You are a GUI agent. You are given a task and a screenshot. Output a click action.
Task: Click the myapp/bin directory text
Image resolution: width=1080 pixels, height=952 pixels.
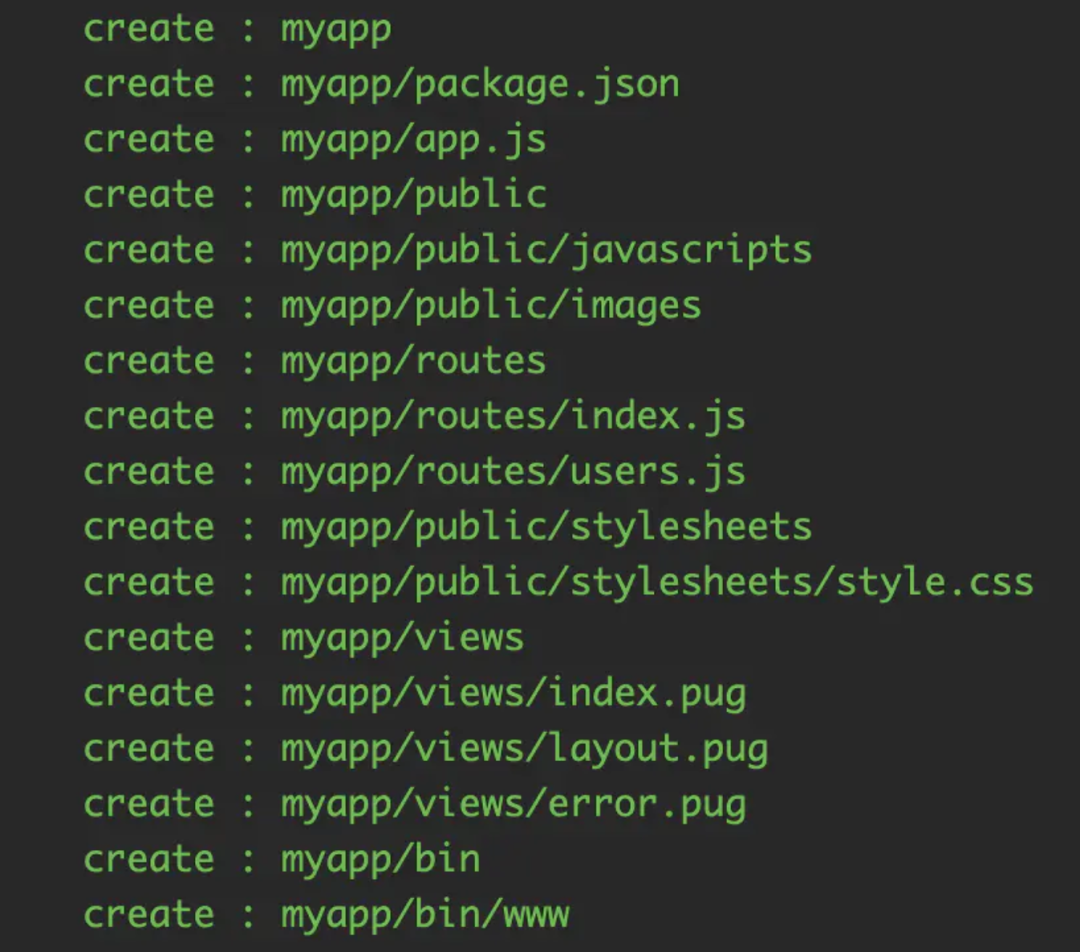[x=380, y=859]
